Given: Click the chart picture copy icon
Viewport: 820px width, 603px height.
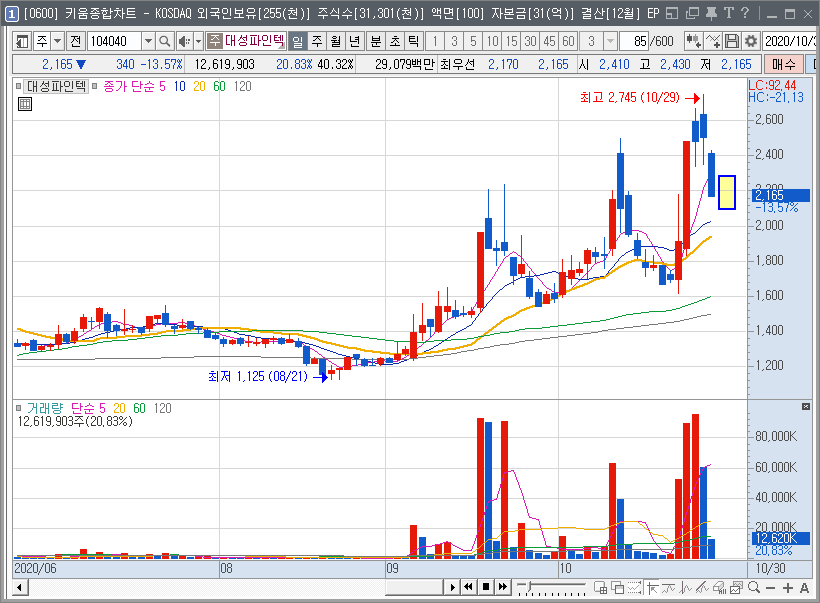Looking at the screenshot, I should click(x=736, y=588).
